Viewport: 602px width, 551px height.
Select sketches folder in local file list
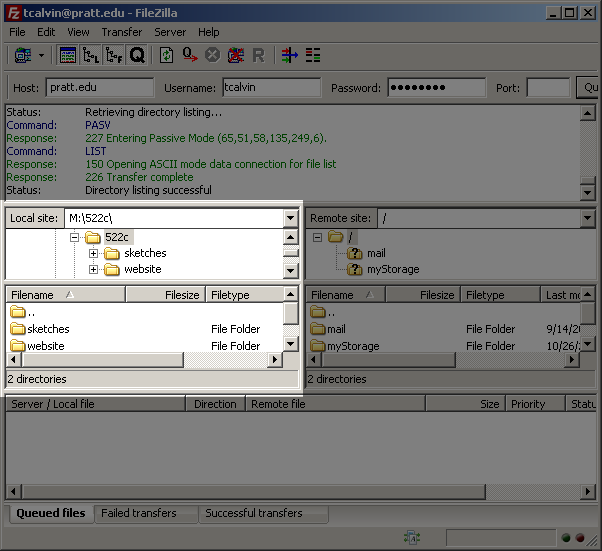click(48, 329)
